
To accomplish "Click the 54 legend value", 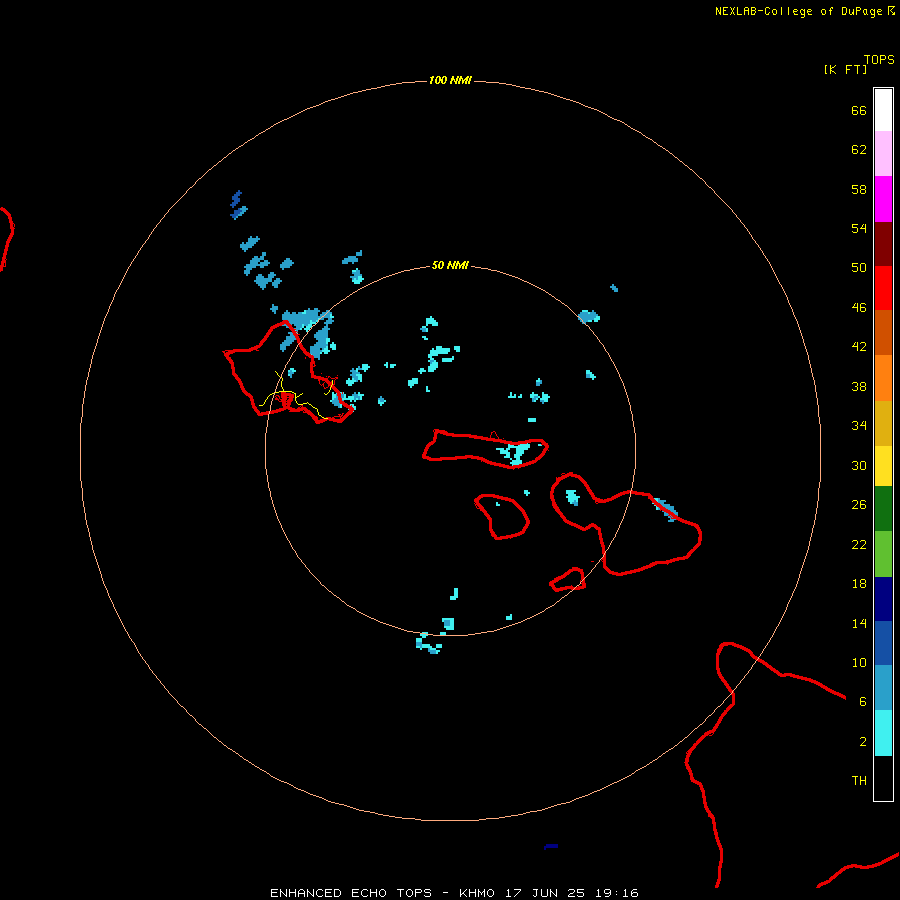I will click(859, 228).
